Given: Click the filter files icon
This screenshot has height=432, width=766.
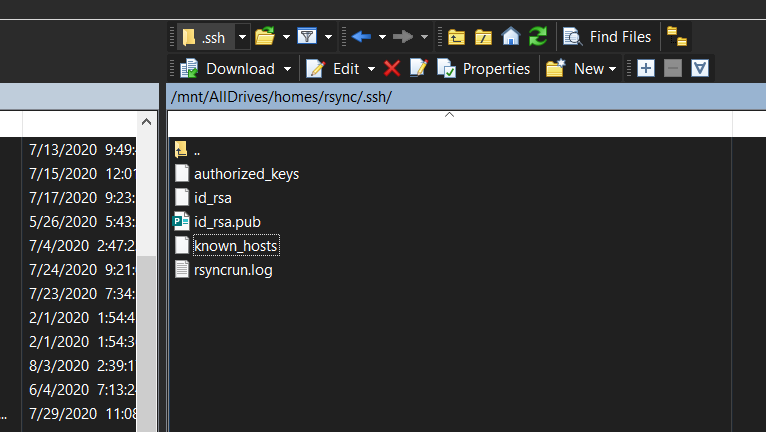Looking at the screenshot, I should tap(307, 37).
